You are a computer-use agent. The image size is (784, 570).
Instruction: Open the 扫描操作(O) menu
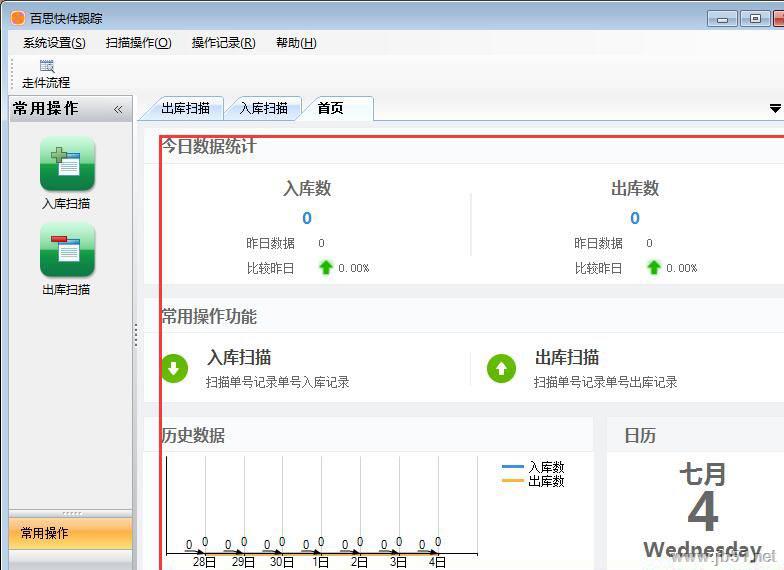pyautogui.click(x=138, y=43)
